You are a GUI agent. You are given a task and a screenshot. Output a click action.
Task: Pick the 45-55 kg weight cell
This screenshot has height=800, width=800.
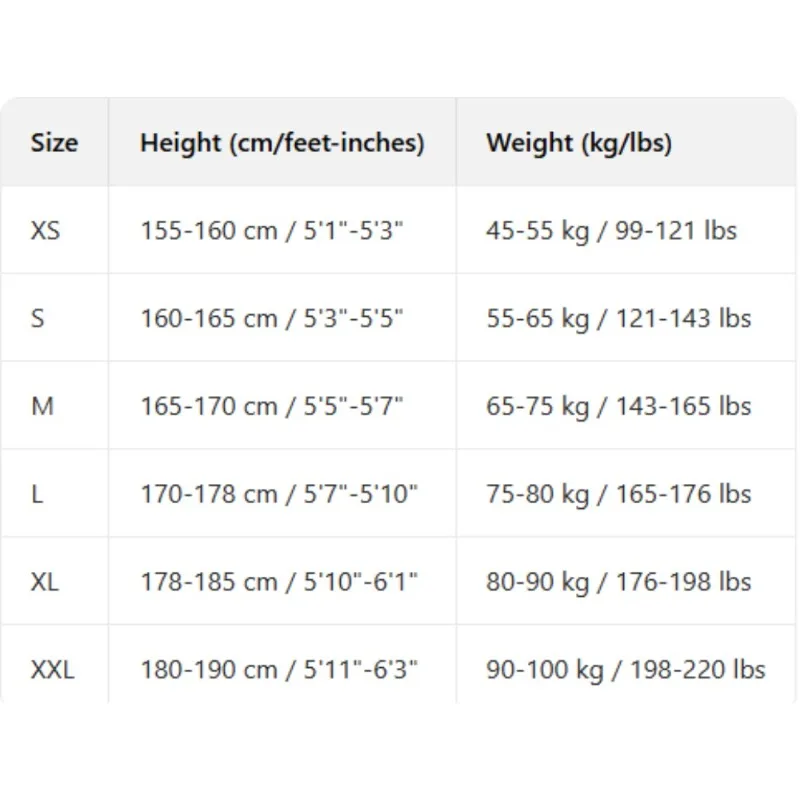(611, 231)
